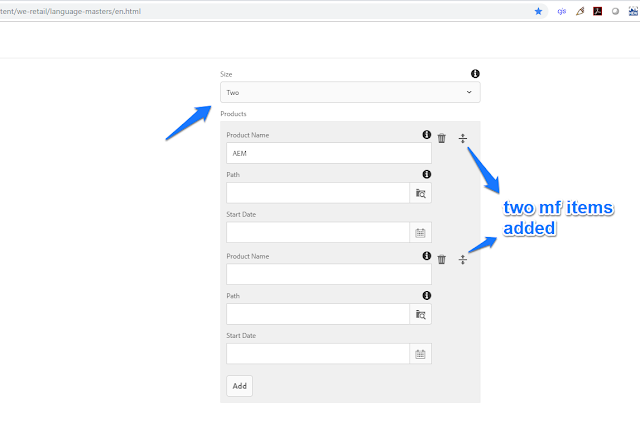Click the Products label text
The width and height of the screenshot is (640, 434).
click(x=233, y=114)
